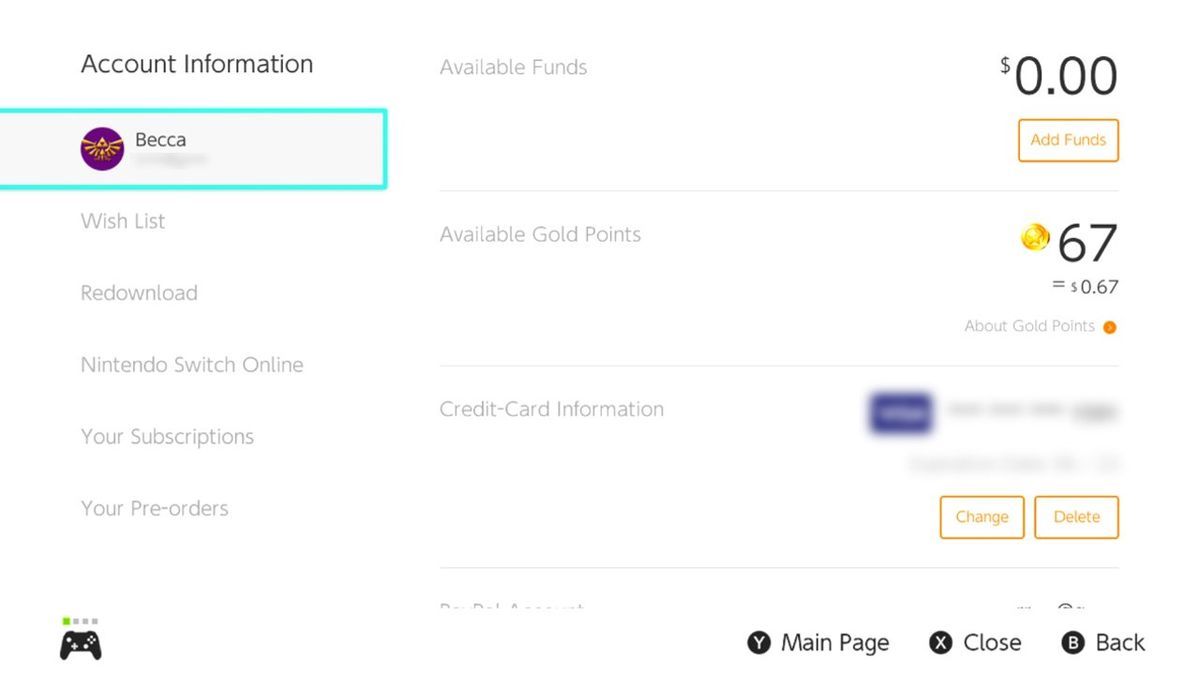Switch to the Redownload section

pos(138,292)
